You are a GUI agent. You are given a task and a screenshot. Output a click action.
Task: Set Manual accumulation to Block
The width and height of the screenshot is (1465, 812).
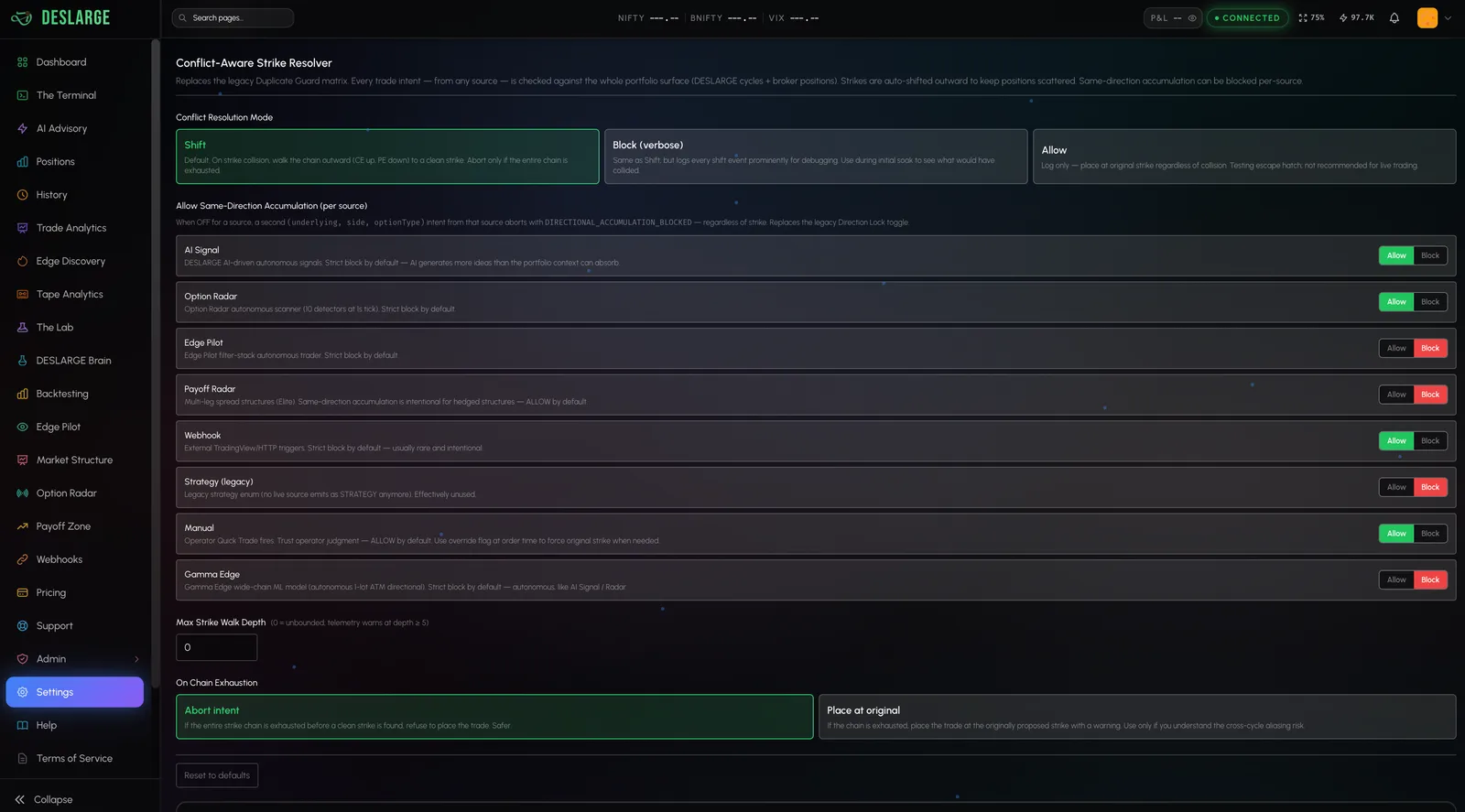pyautogui.click(x=1430, y=534)
